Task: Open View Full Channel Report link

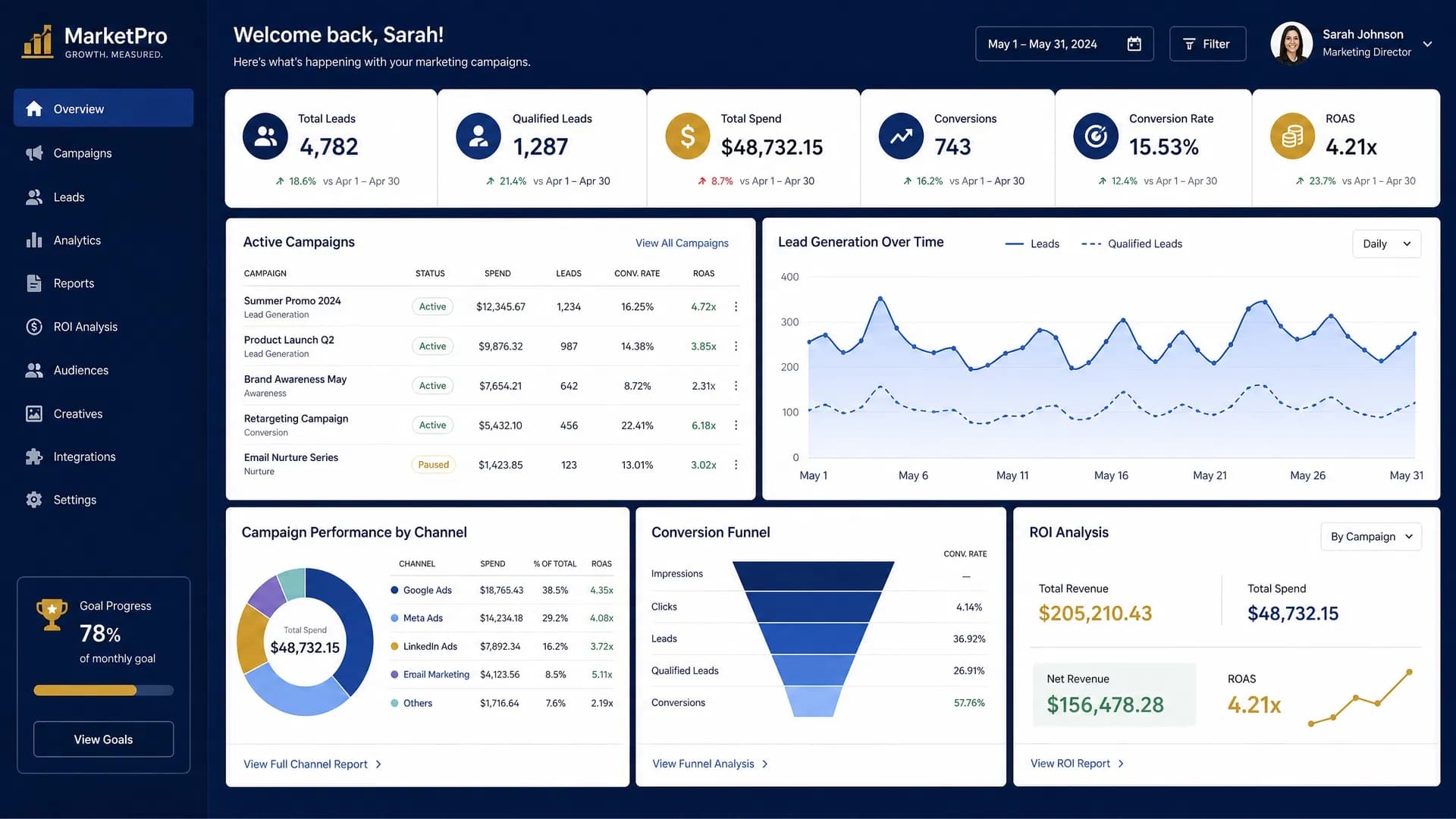Action: point(312,764)
